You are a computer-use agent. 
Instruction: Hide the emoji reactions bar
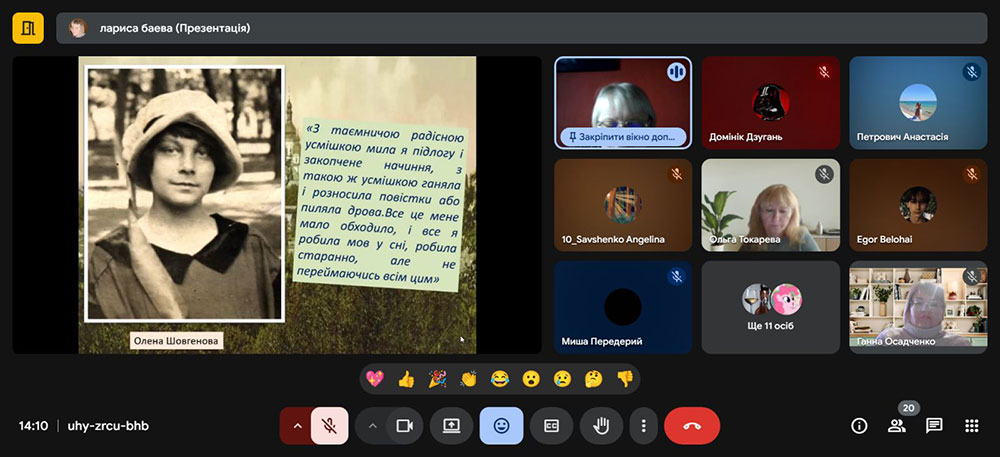[501, 426]
